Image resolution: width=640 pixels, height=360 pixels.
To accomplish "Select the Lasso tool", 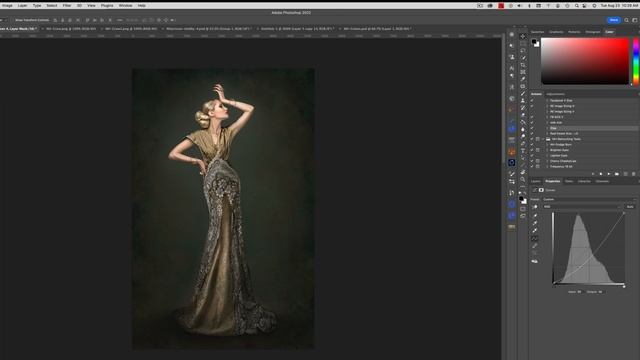I will pyautogui.click(x=523, y=51).
